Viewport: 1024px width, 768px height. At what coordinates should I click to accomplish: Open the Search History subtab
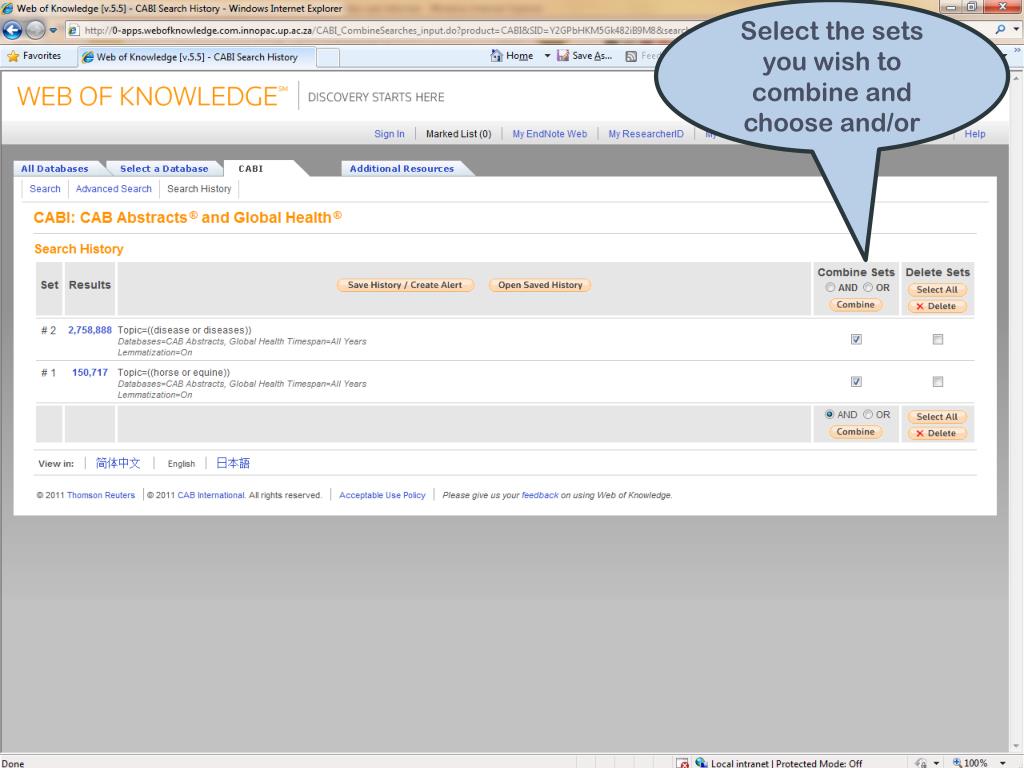199,189
